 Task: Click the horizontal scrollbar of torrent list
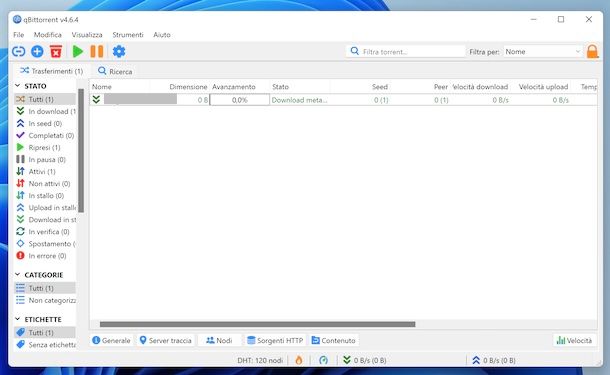coord(257,324)
